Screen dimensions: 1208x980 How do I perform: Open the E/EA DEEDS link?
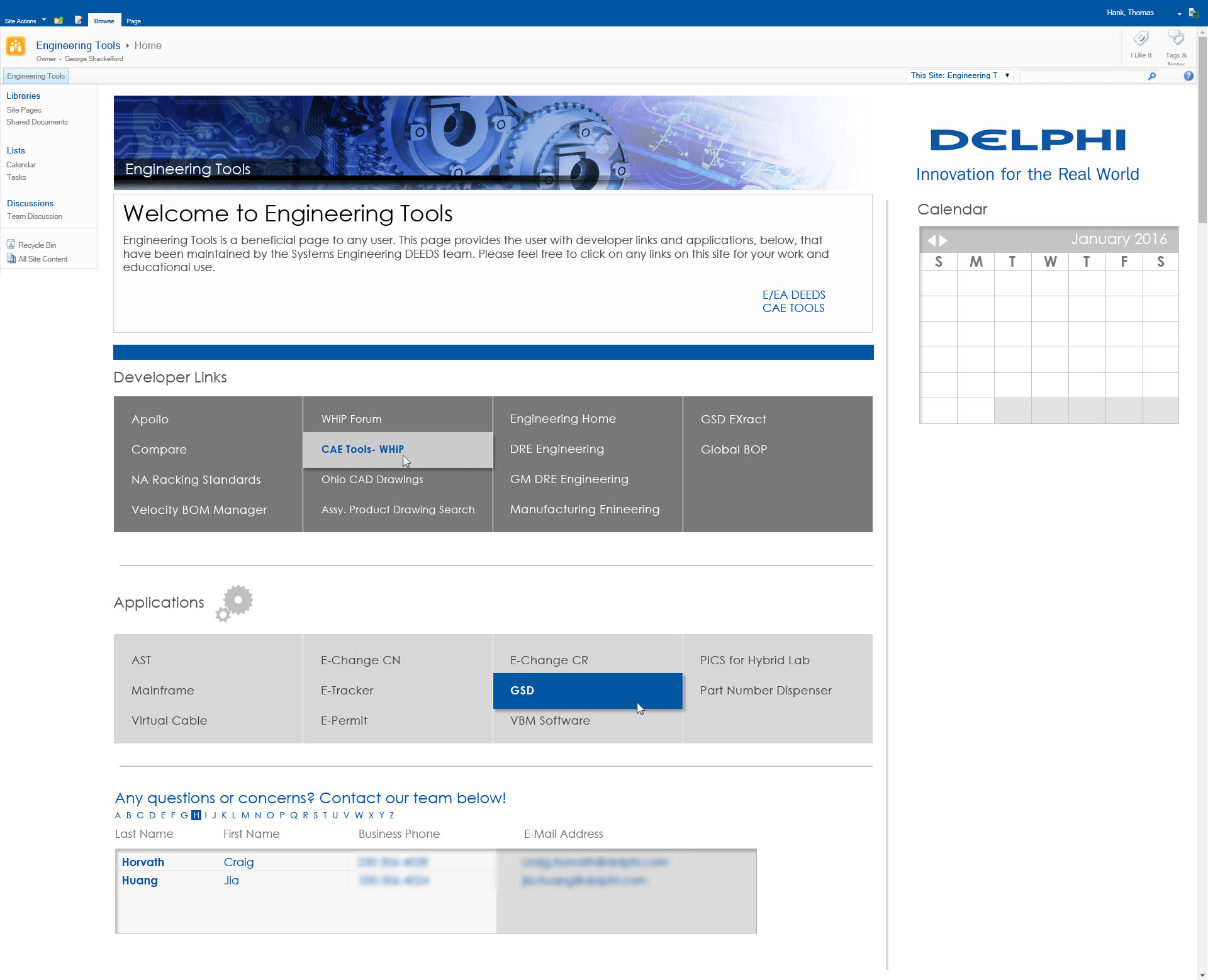(793, 295)
